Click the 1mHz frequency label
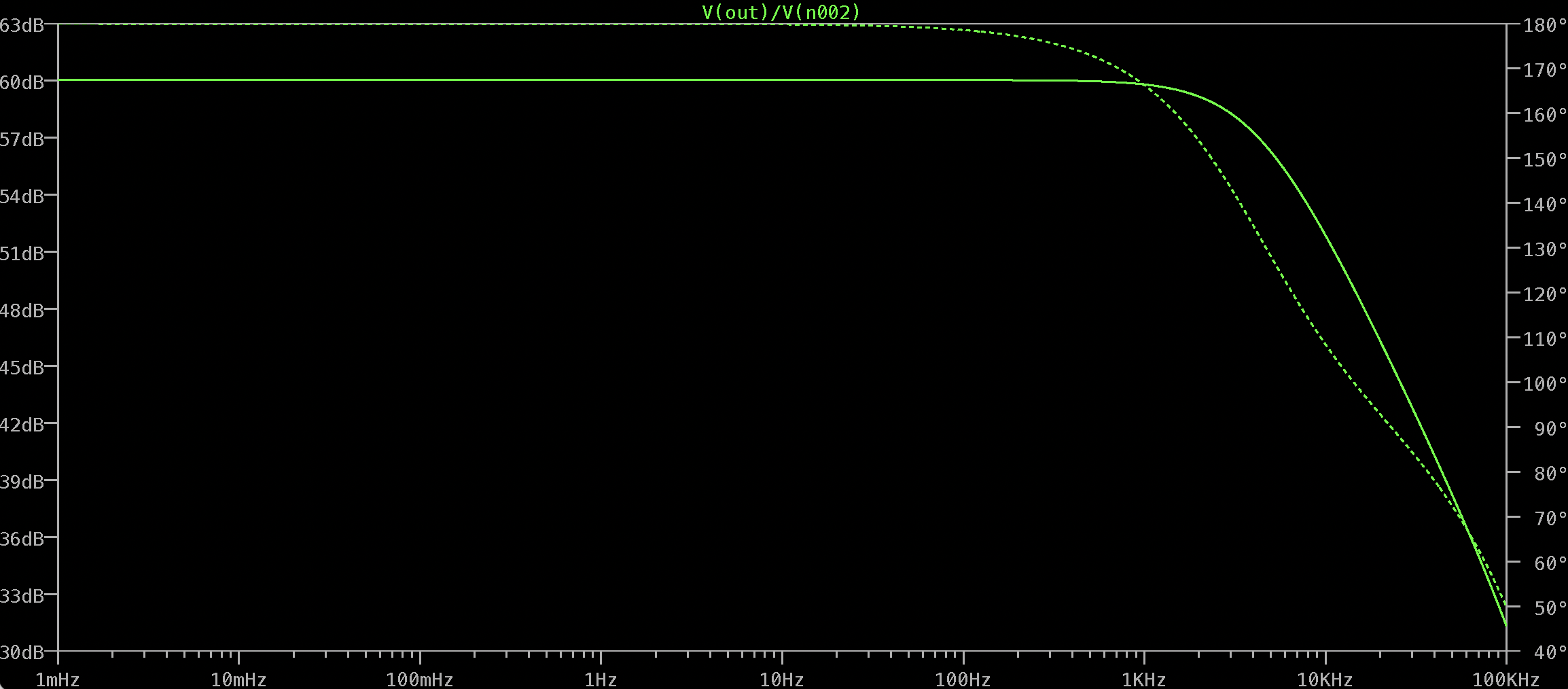The height and width of the screenshot is (689, 1568). click(x=58, y=679)
